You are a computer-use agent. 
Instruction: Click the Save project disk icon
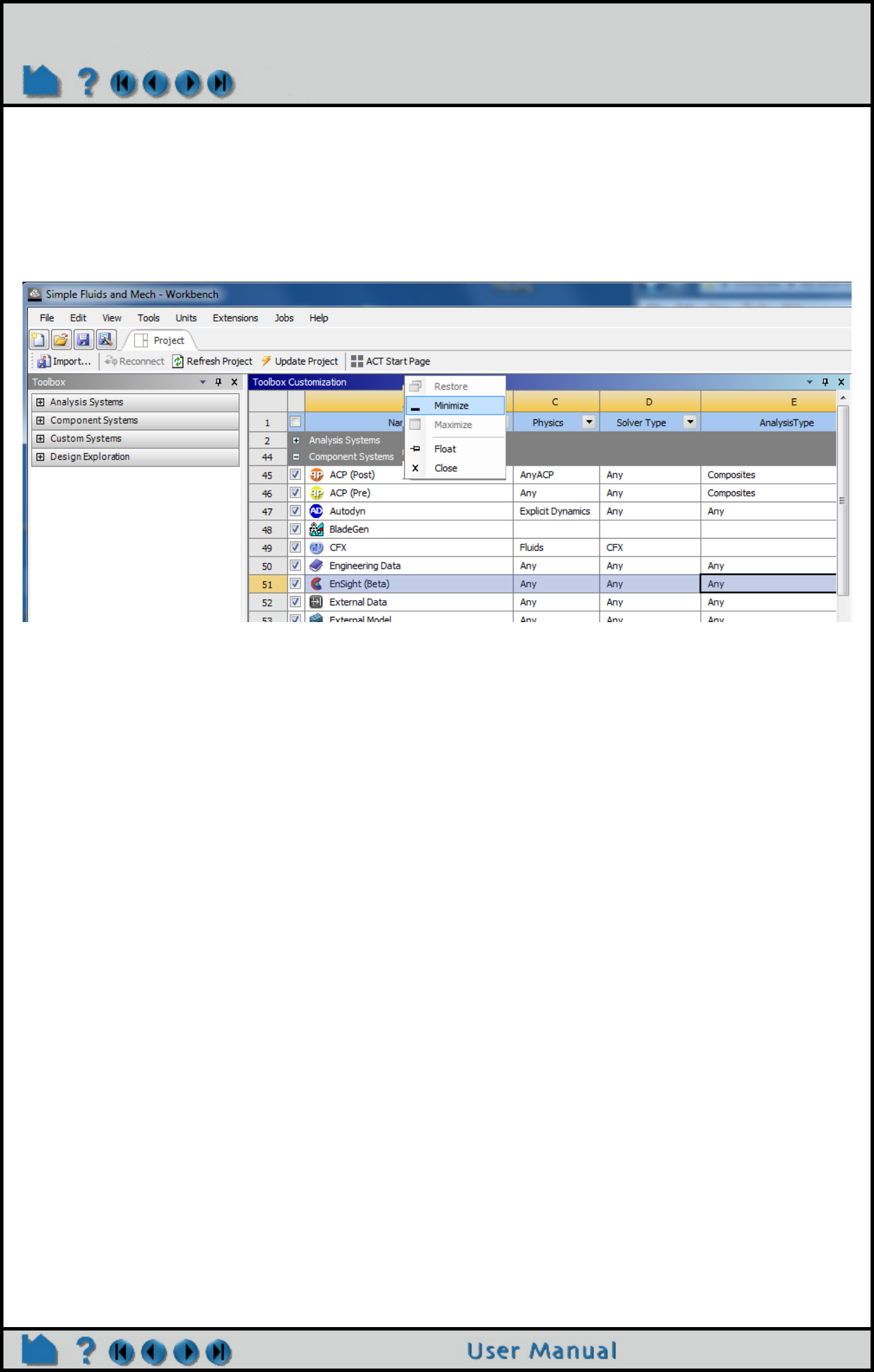[83, 340]
